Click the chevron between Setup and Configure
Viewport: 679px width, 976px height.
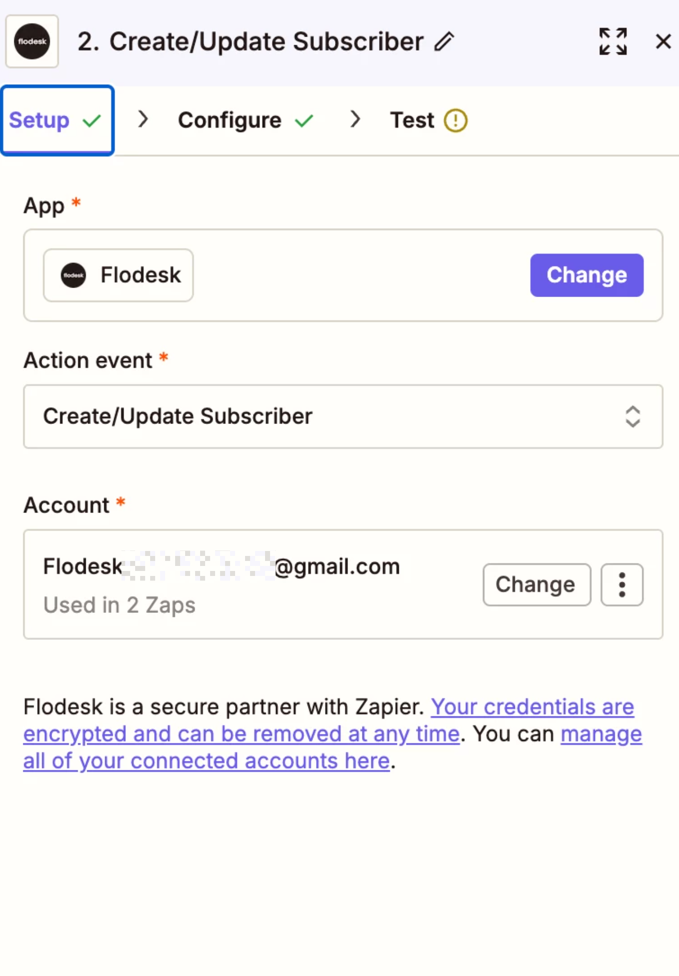143,120
